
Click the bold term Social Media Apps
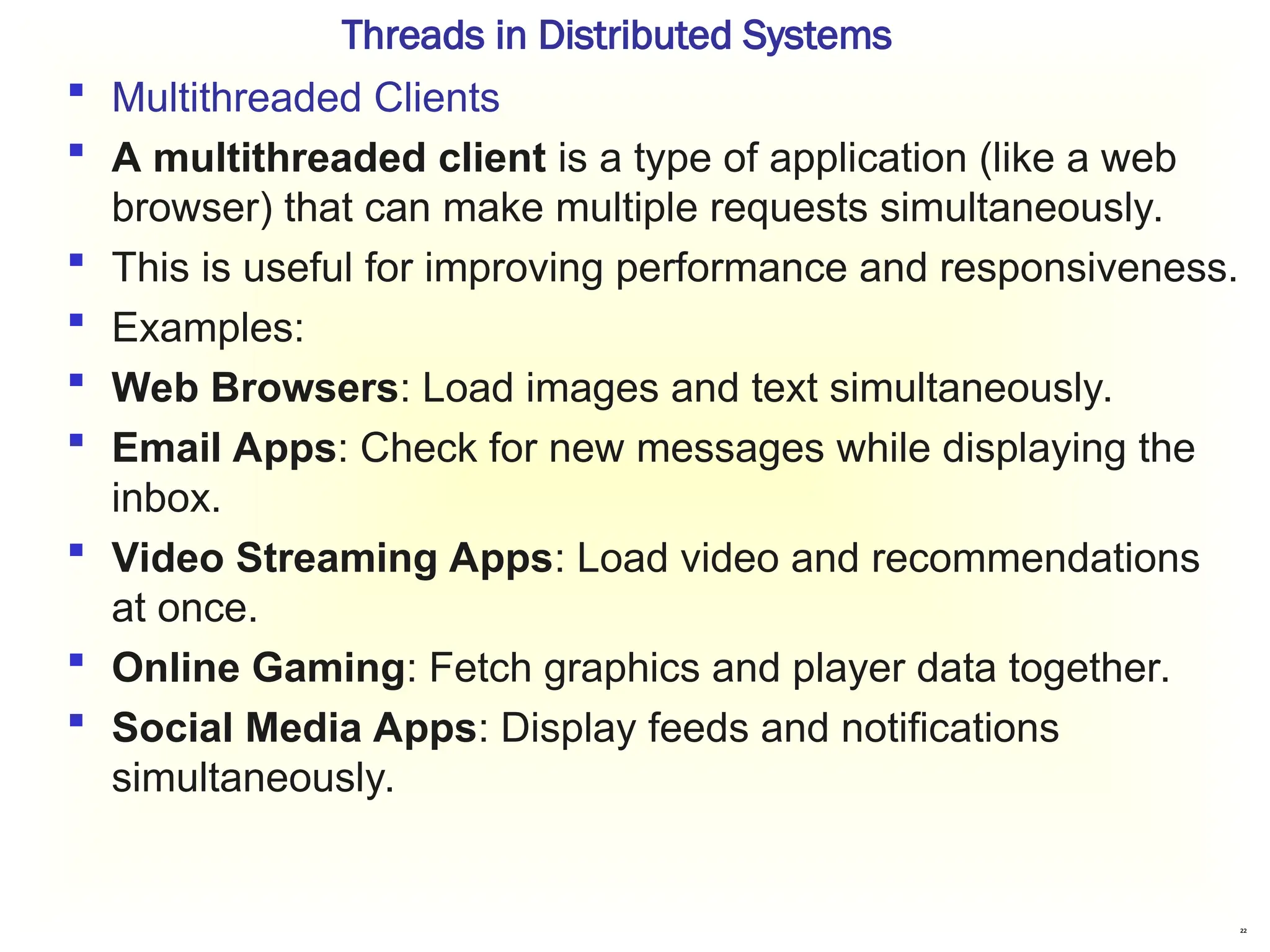pos(294,728)
